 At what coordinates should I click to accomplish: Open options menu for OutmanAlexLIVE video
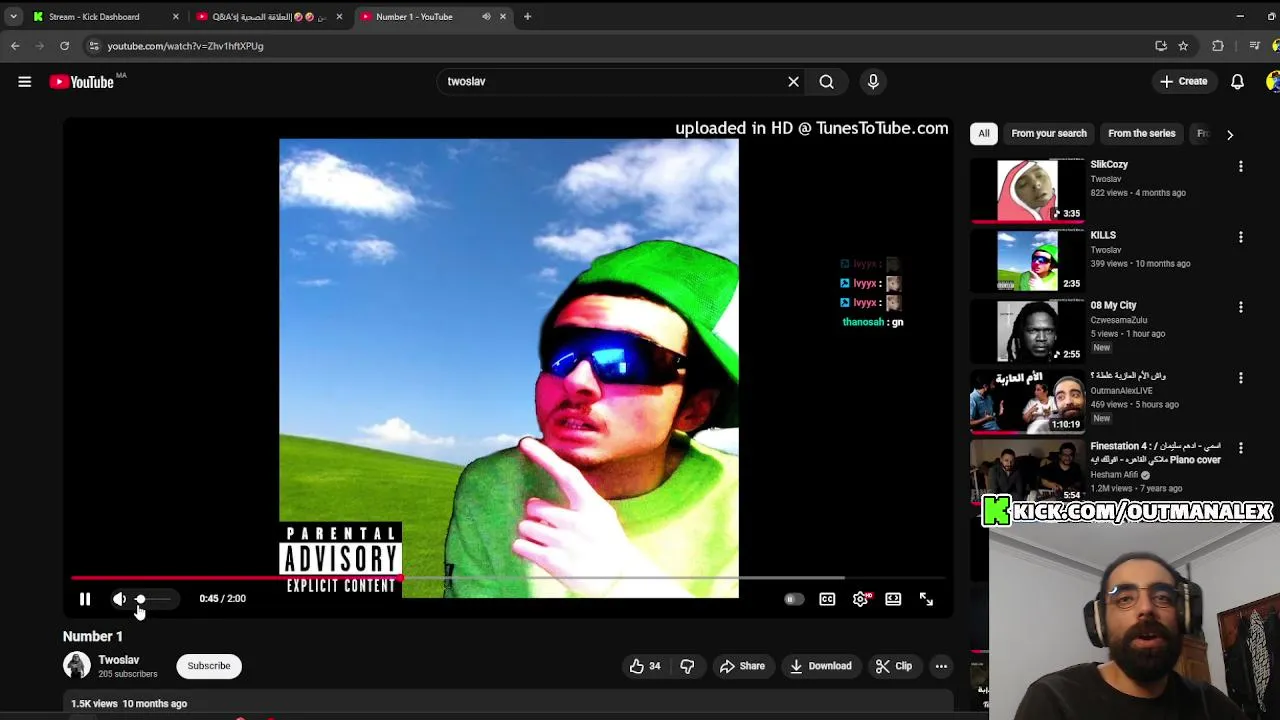pyautogui.click(x=1241, y=378)
